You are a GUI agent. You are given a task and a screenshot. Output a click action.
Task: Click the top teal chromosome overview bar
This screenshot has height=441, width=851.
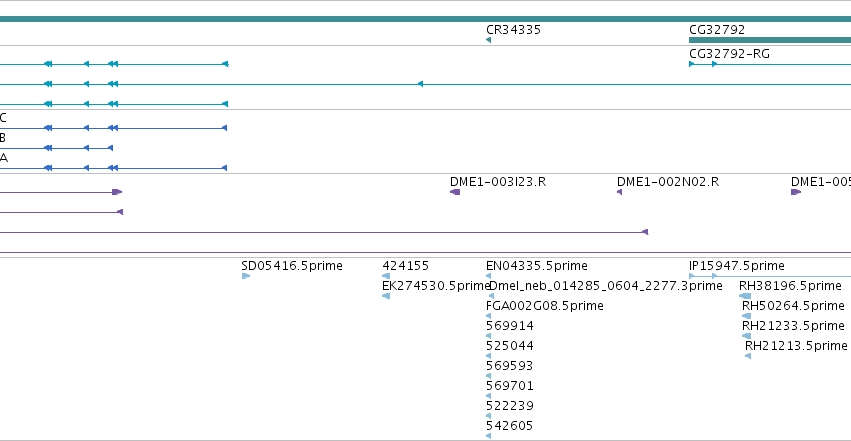point(426,19)
